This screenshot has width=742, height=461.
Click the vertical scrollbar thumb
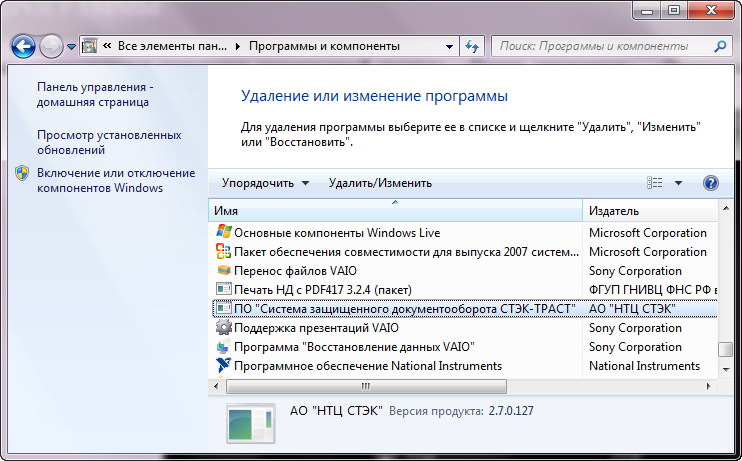tap(726, 349)
